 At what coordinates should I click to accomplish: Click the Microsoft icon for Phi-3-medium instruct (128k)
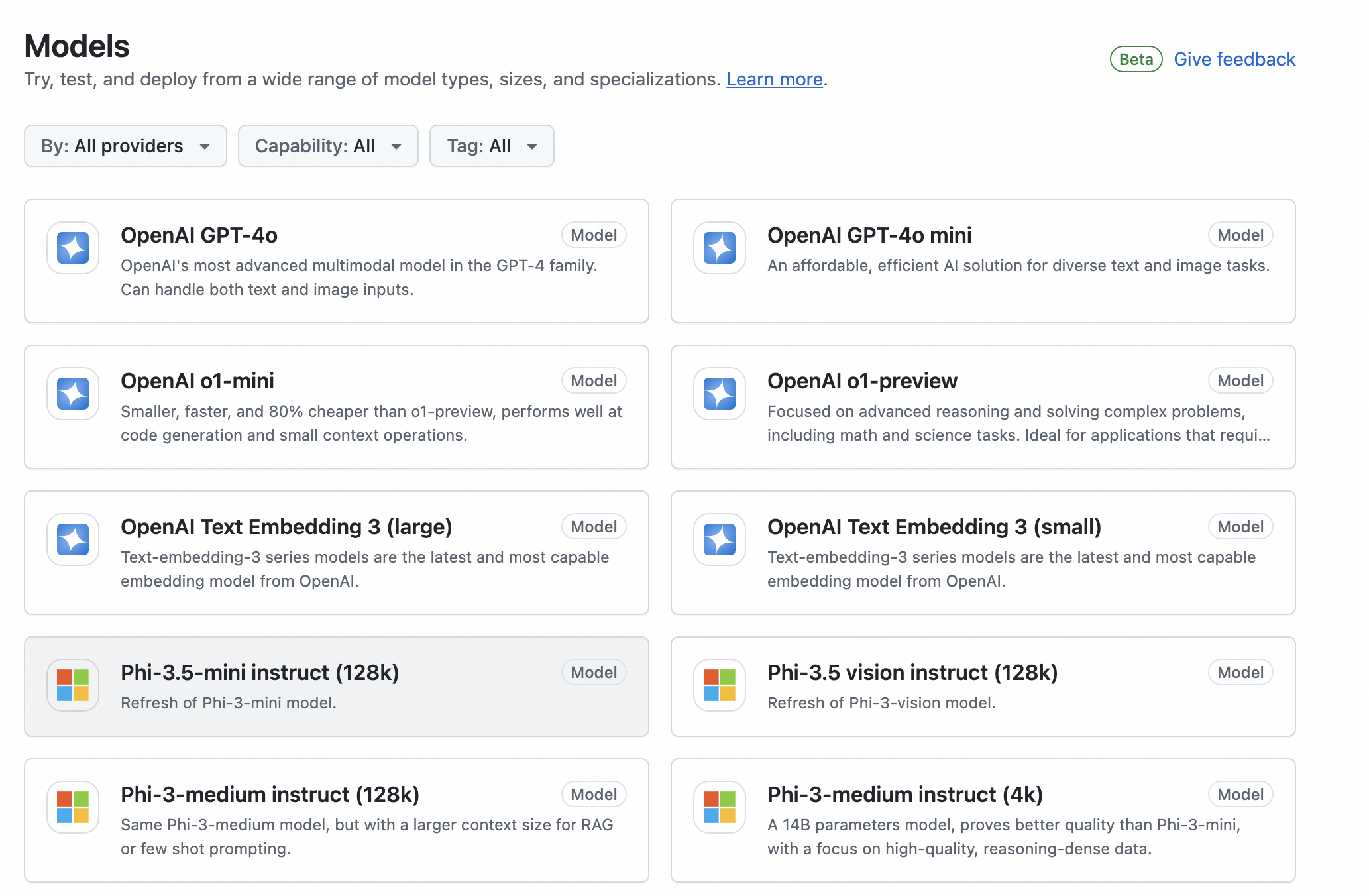72,808
